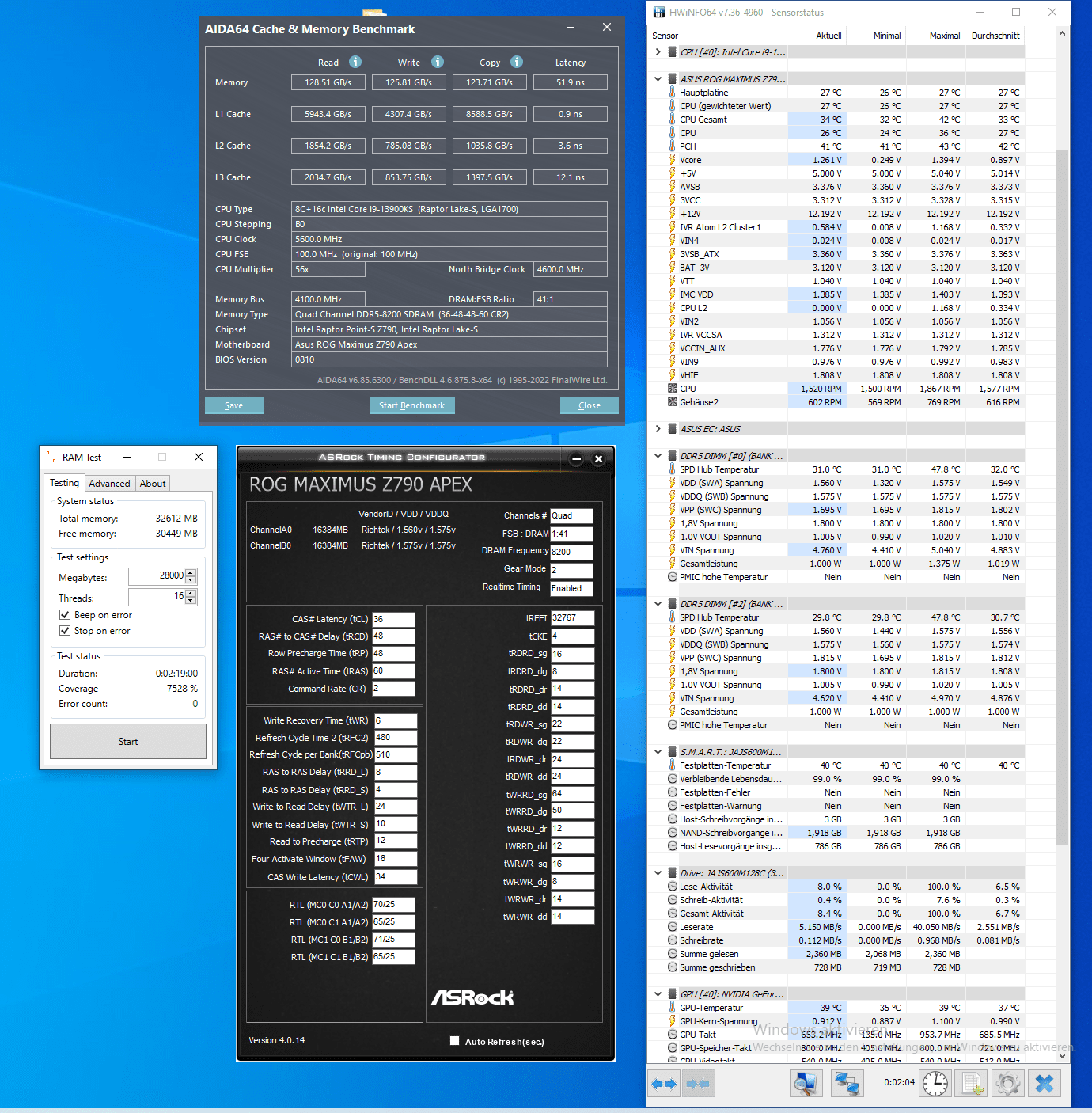This screenshot has height=1113, width=1092.
Task: Collapse the DDR5 DIMM [#2] sensor group
Action: (658, 604)
